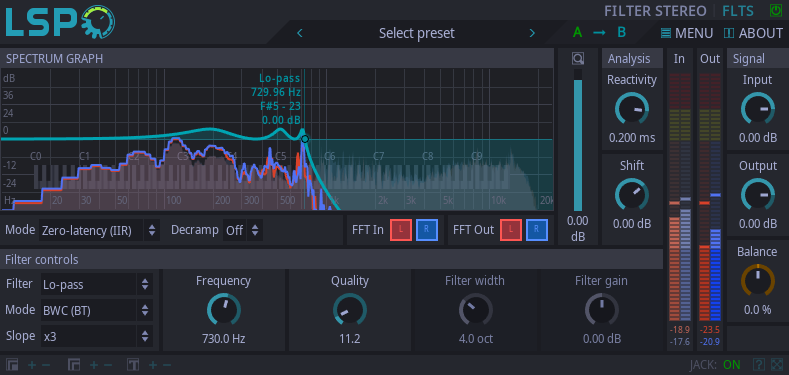
Task: Click the bypass power icon beside FLTS
Action: coord(775,10)
